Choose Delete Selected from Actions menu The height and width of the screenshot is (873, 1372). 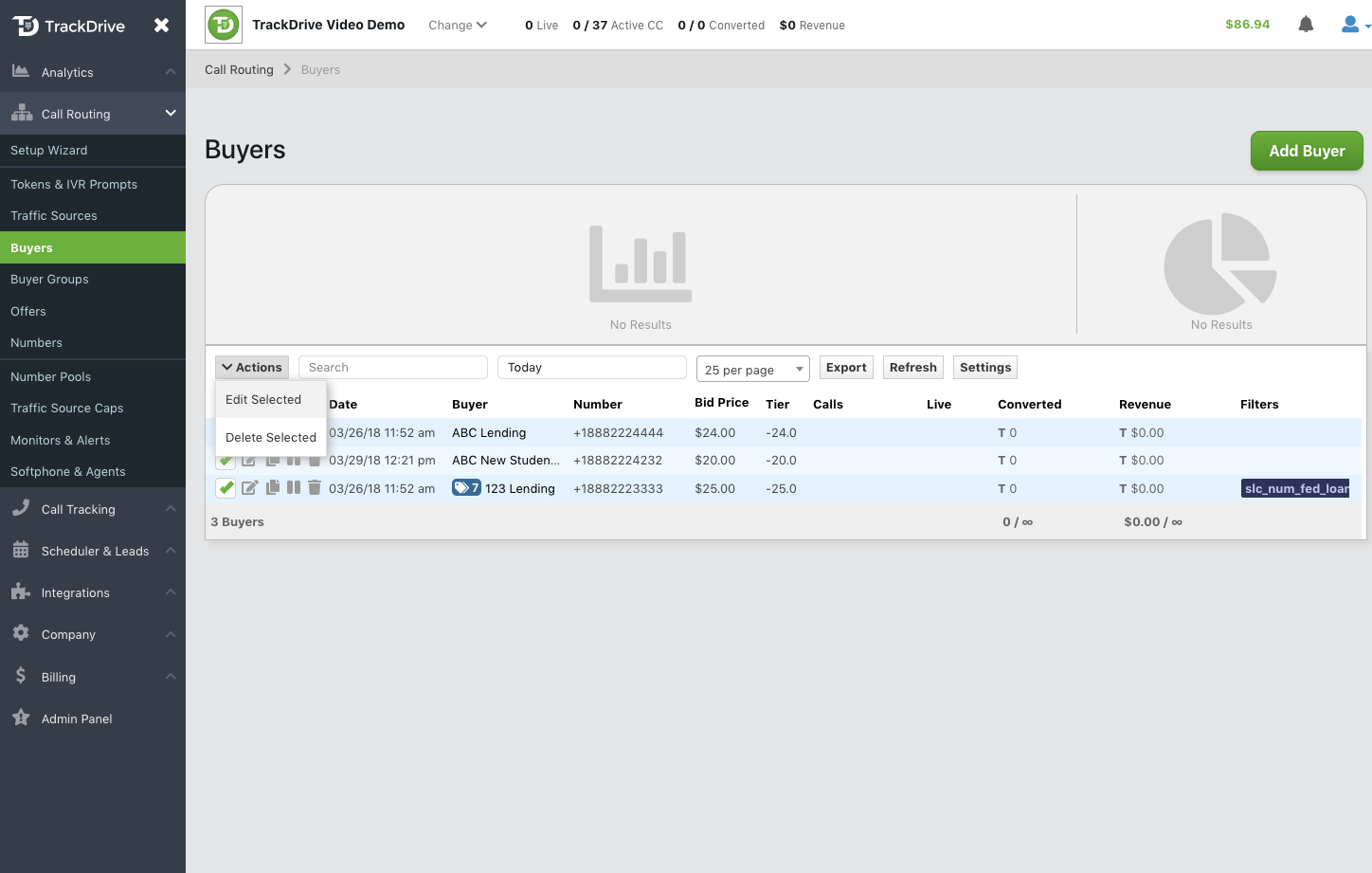(x=271, y=438)
